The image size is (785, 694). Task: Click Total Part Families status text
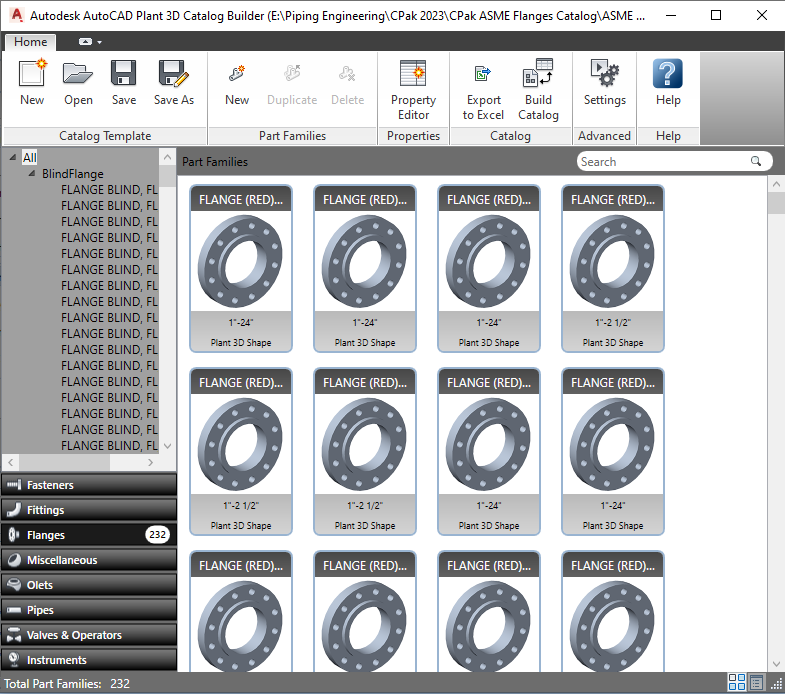(67, 683)
